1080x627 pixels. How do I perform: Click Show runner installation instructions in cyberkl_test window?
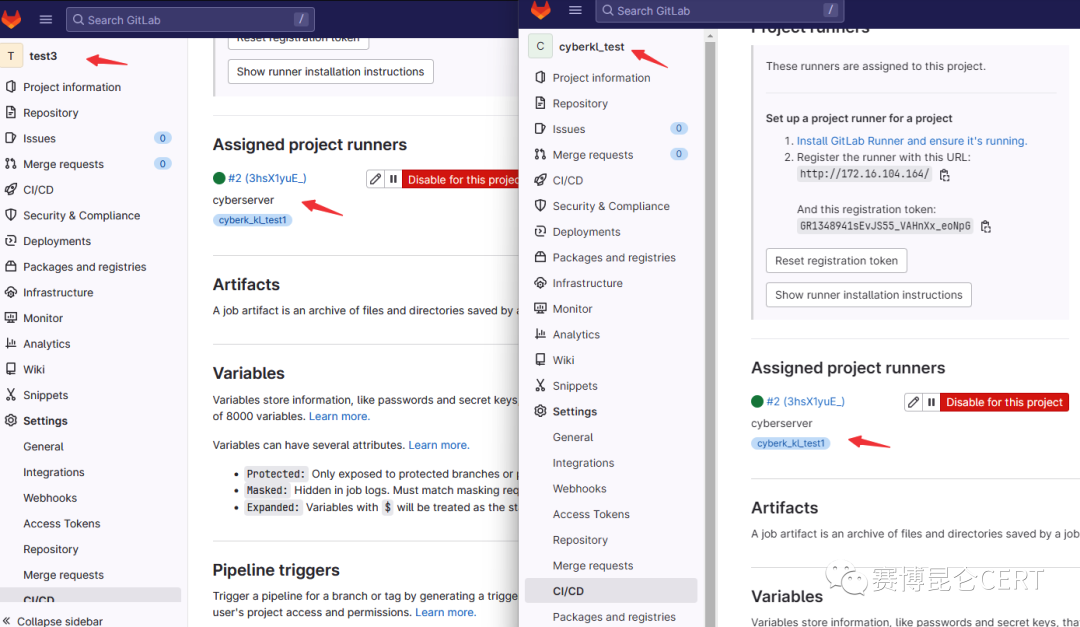[x=869, y=295]
